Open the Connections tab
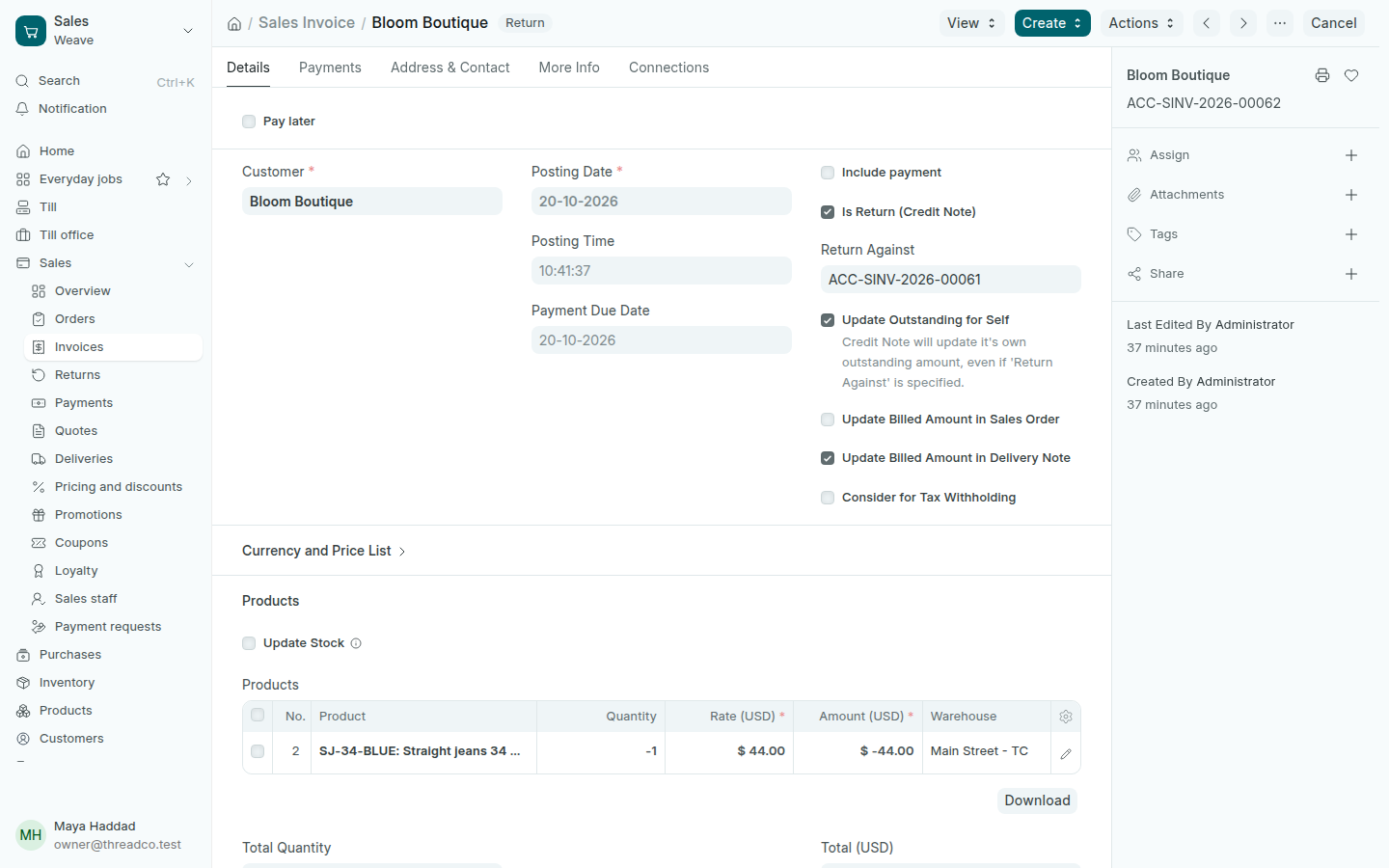The image size is (1389, 868). pos(668,68)
